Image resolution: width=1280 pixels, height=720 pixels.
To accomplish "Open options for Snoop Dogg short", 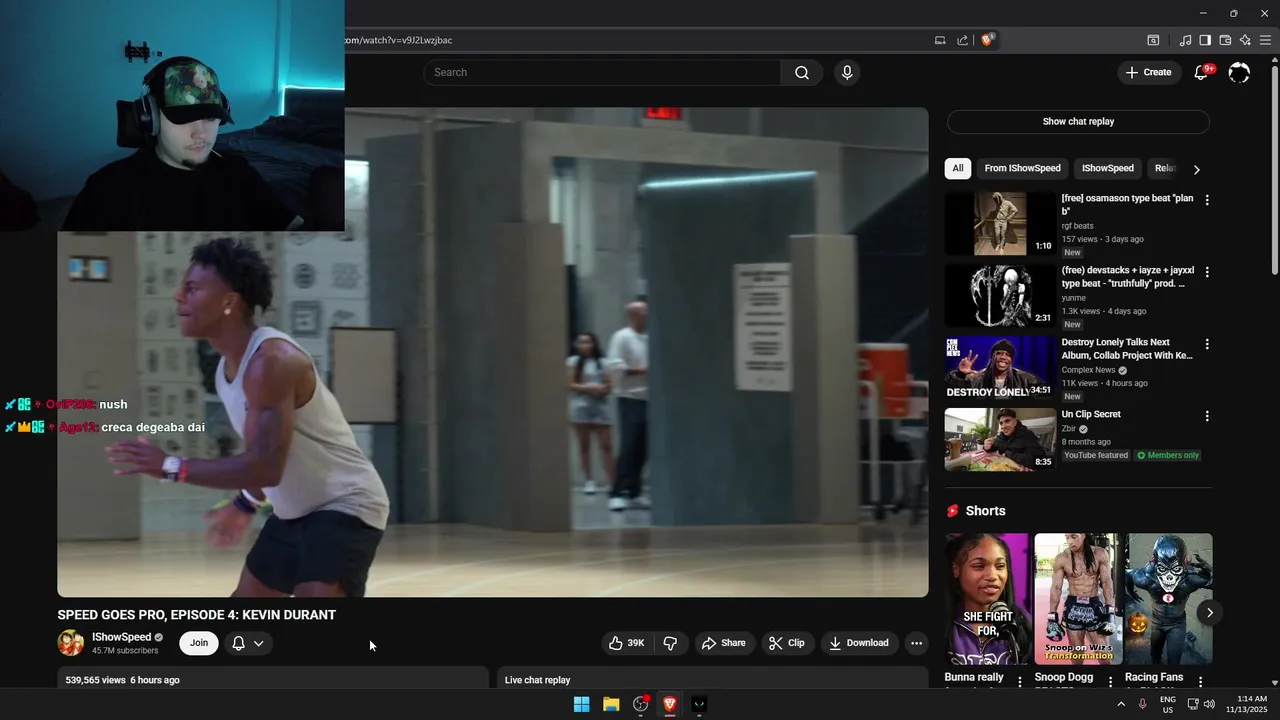I will click(x=1110, y=682).
